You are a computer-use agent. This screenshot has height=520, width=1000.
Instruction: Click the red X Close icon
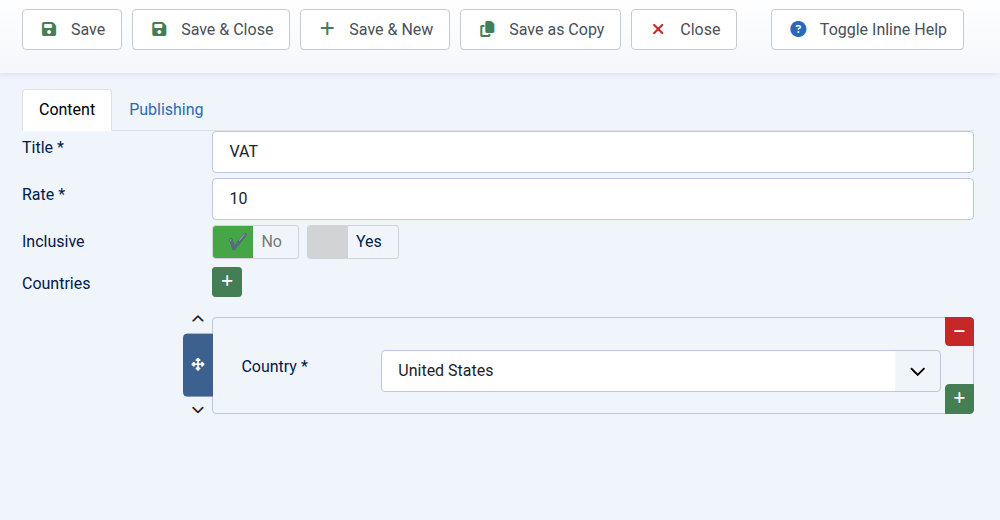click(658, 30)
